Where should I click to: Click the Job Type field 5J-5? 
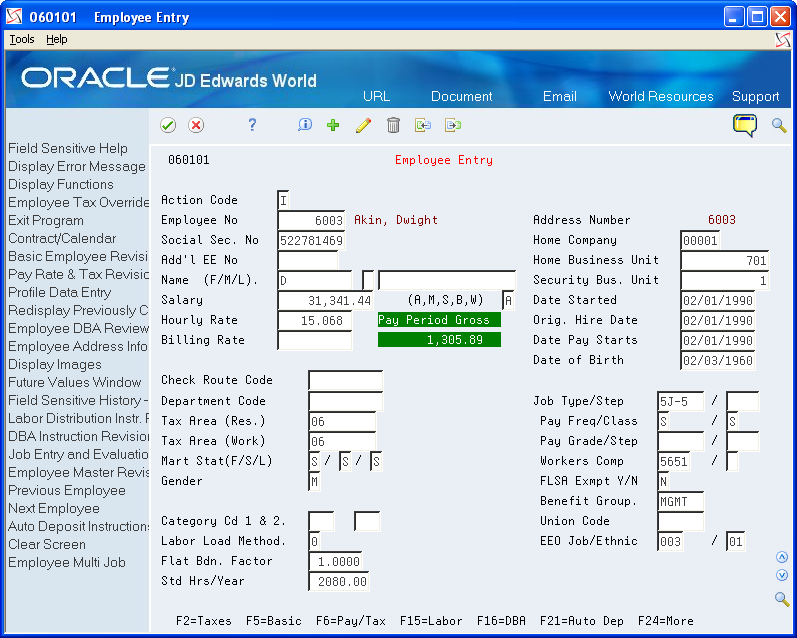pos(681,402)
